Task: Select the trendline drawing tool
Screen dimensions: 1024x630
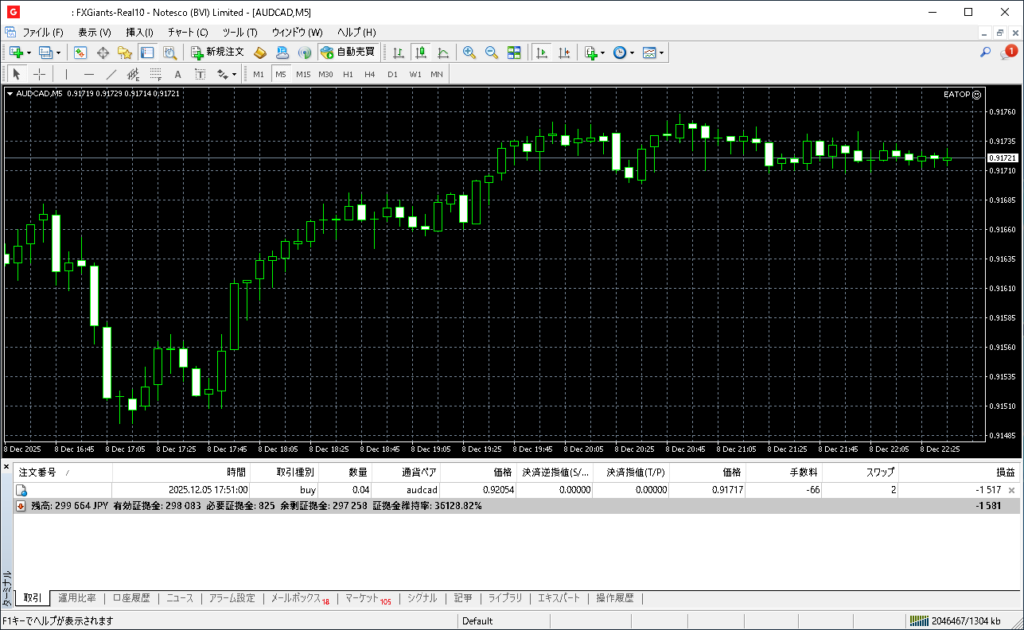Action: [x=111, y=74]
